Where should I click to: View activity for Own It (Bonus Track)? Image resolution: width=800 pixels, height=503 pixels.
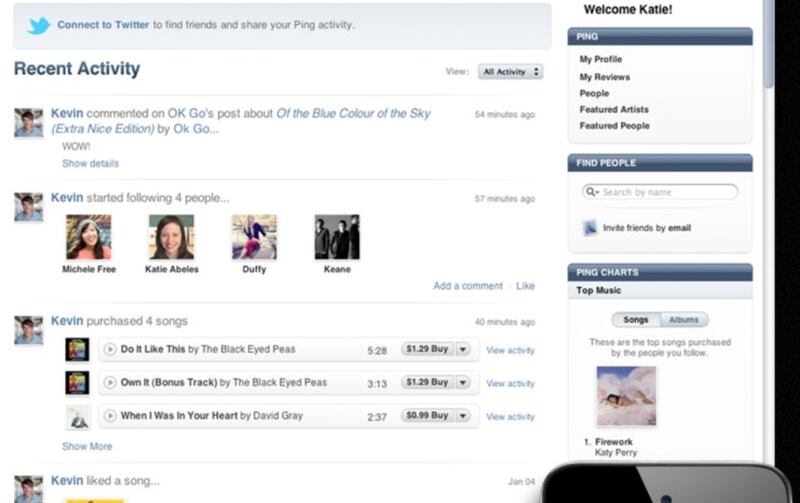[x=510, y=384]
